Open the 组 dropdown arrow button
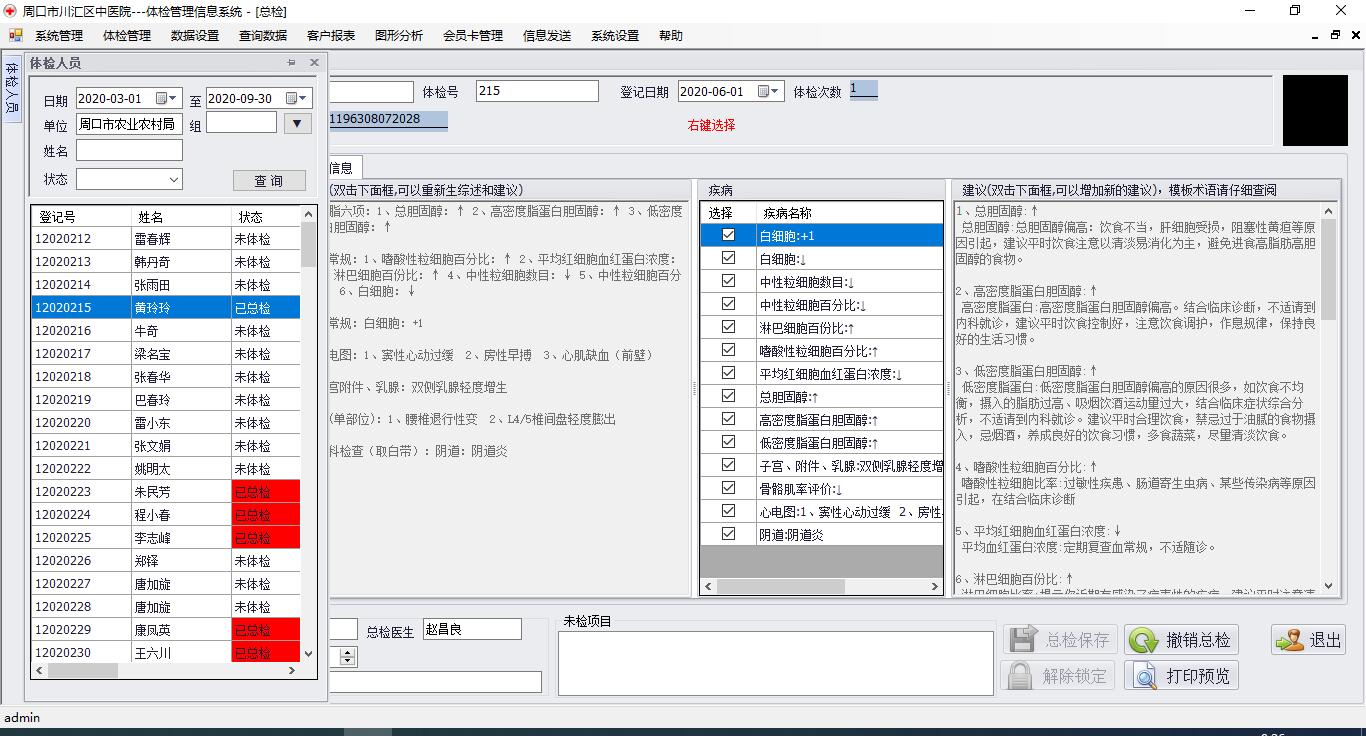The image size is (1366, 736). point(297,124)
